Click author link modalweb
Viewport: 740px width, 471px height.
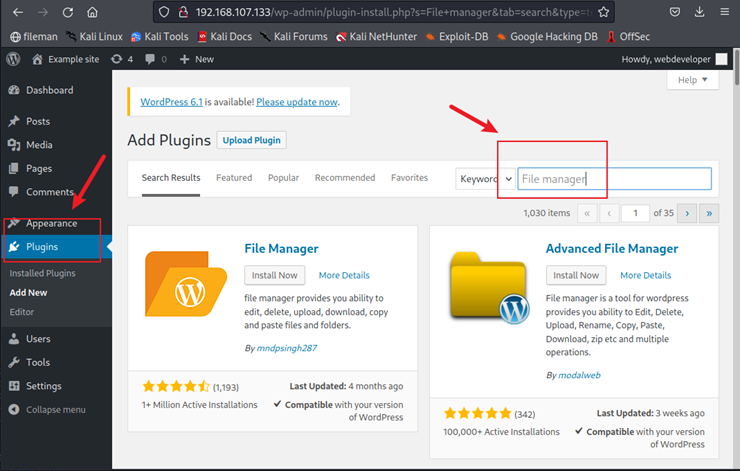[579, 375]
